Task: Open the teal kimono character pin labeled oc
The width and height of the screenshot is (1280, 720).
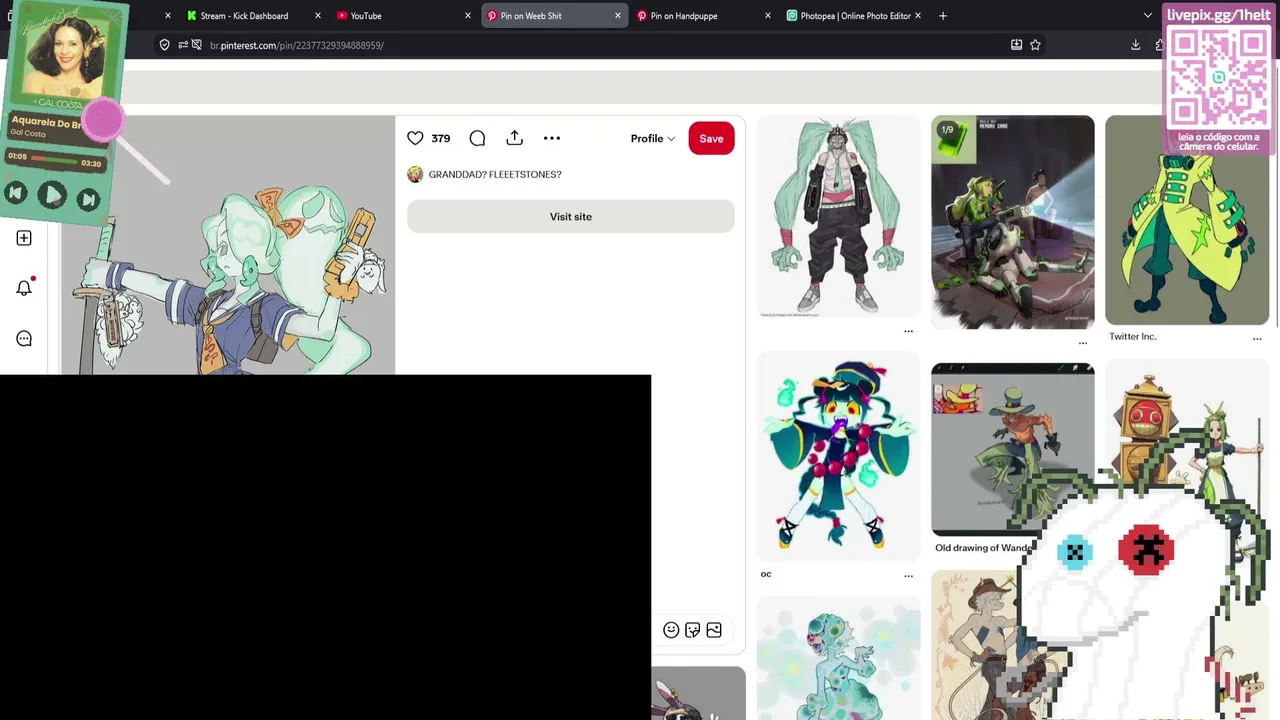Action: (838, 456)
